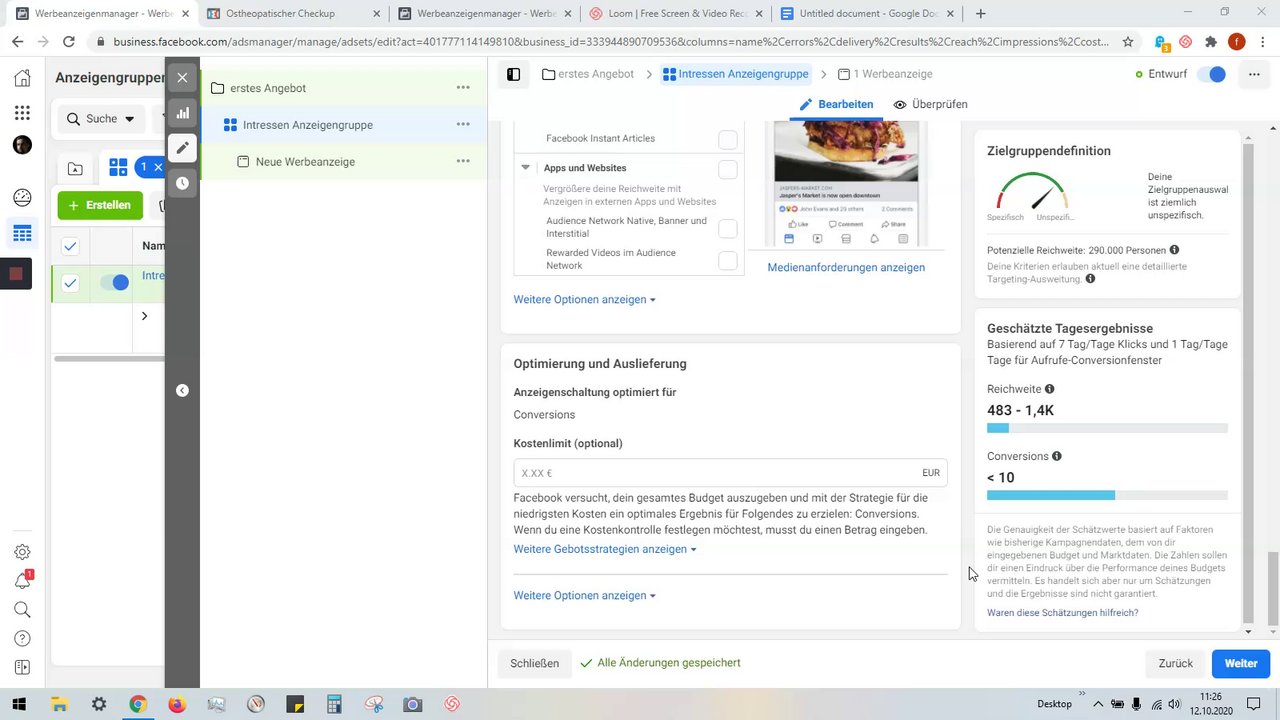Viewport: 1280px width, 720px height.
Task: Open the Chrome extensions puzzle icon
Action: click(1211, 42)
